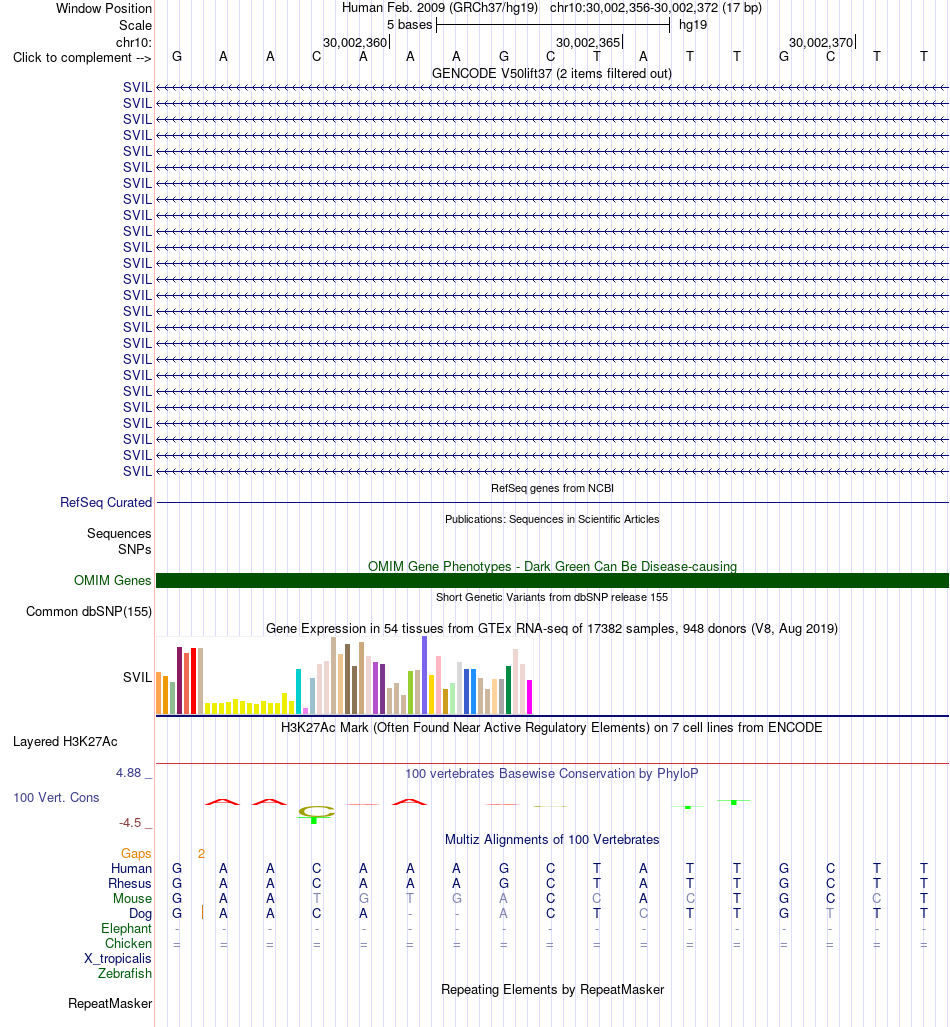
Task: Click the GTEx Gene Expression track title
Action: point(552,628)
